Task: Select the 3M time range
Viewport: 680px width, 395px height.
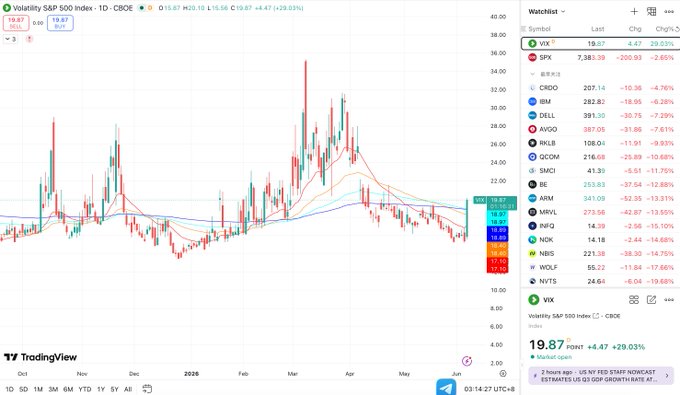Action: 53,389
